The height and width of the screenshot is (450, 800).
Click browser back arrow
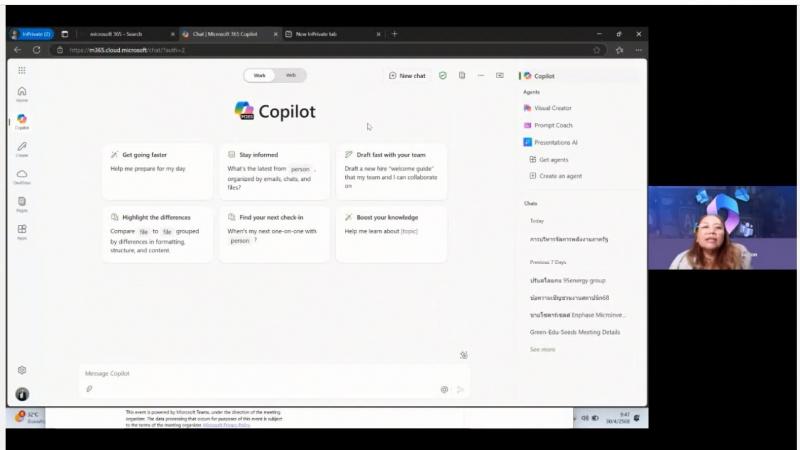coord(18,50)
